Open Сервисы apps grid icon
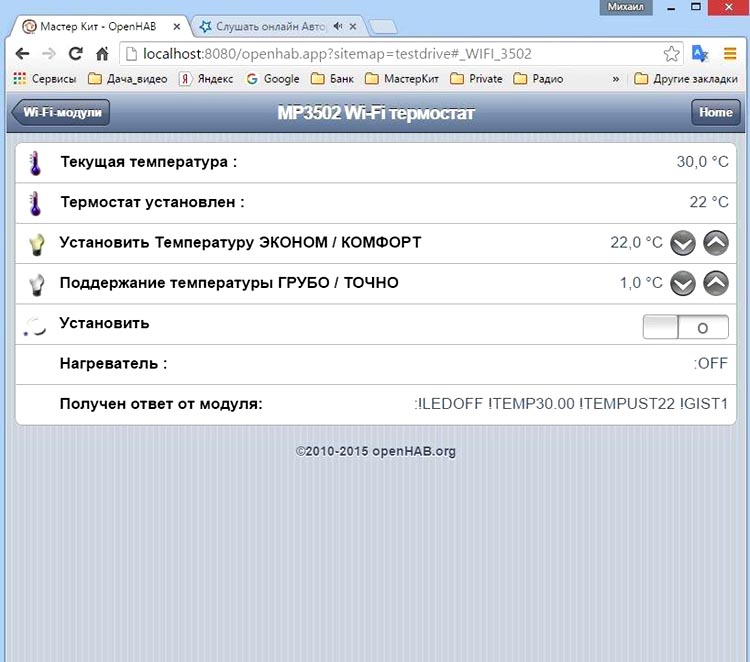 click(x=20, y=78)
